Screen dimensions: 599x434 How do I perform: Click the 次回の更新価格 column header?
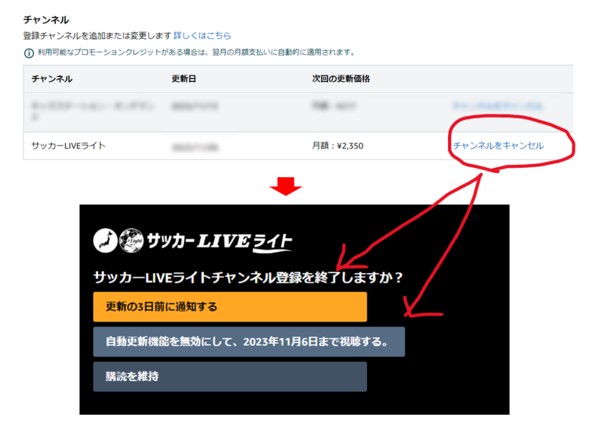tap(341, 79)
